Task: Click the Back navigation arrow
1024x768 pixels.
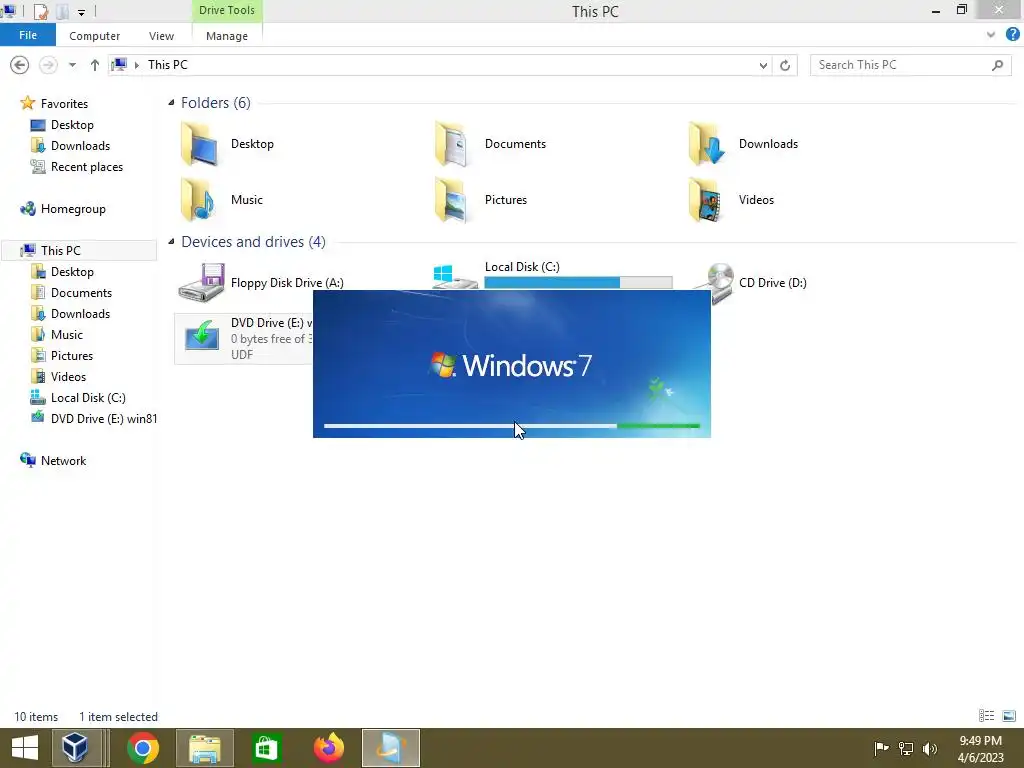Action: 20,65
